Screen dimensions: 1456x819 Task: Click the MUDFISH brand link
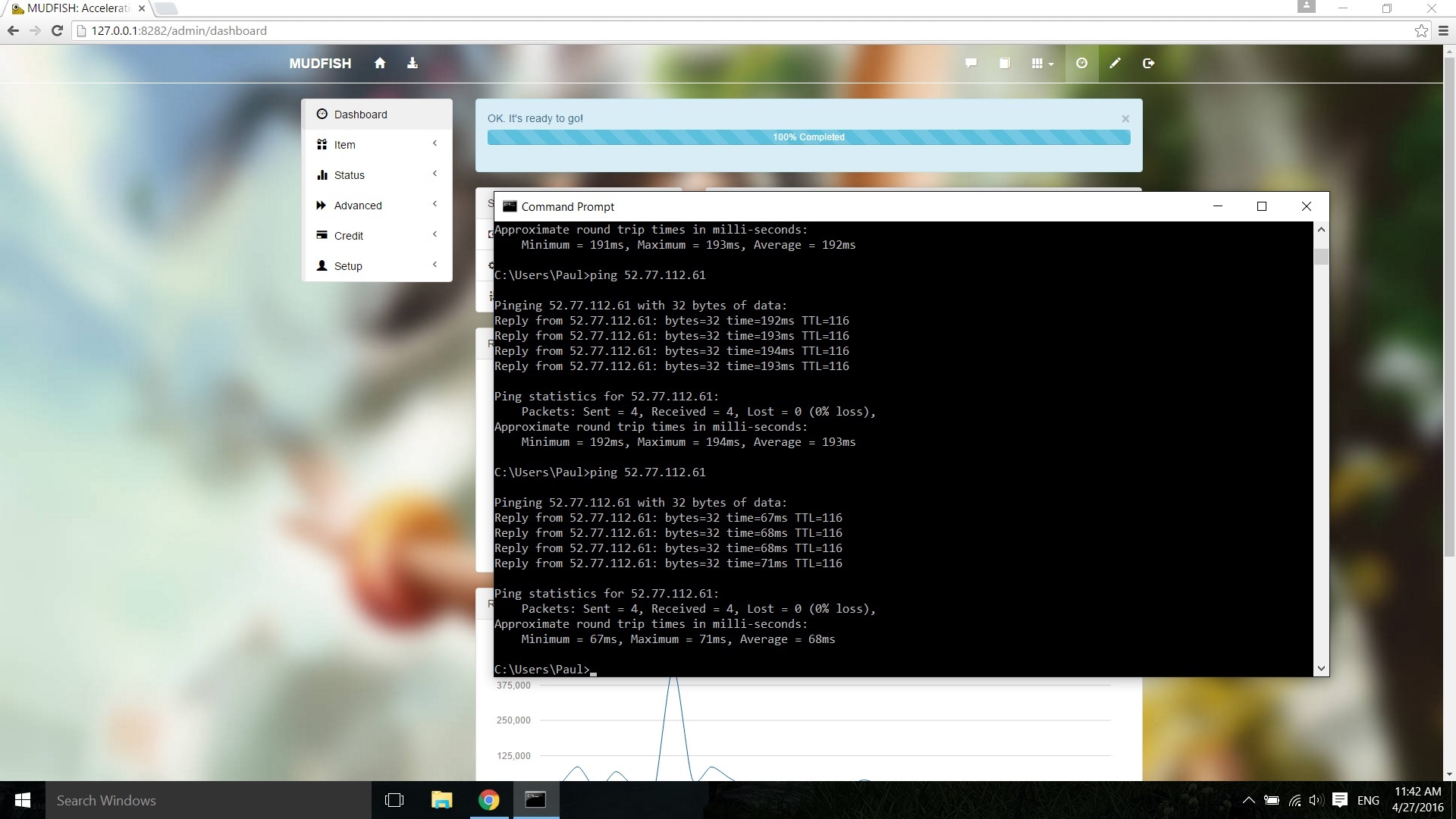(x=320, y=64)
